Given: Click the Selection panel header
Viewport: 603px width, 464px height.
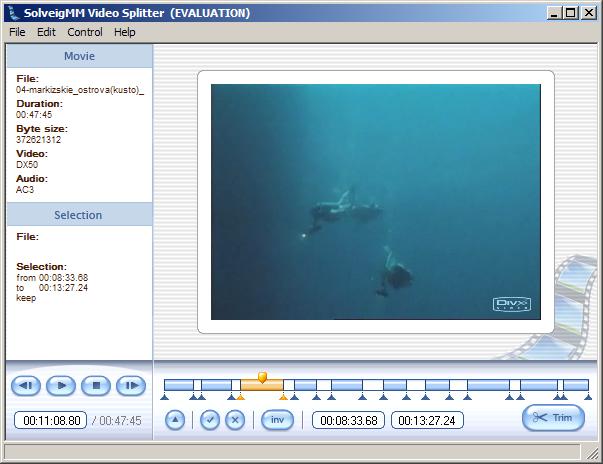Looking at the screenshot, I should click(79, 215).
